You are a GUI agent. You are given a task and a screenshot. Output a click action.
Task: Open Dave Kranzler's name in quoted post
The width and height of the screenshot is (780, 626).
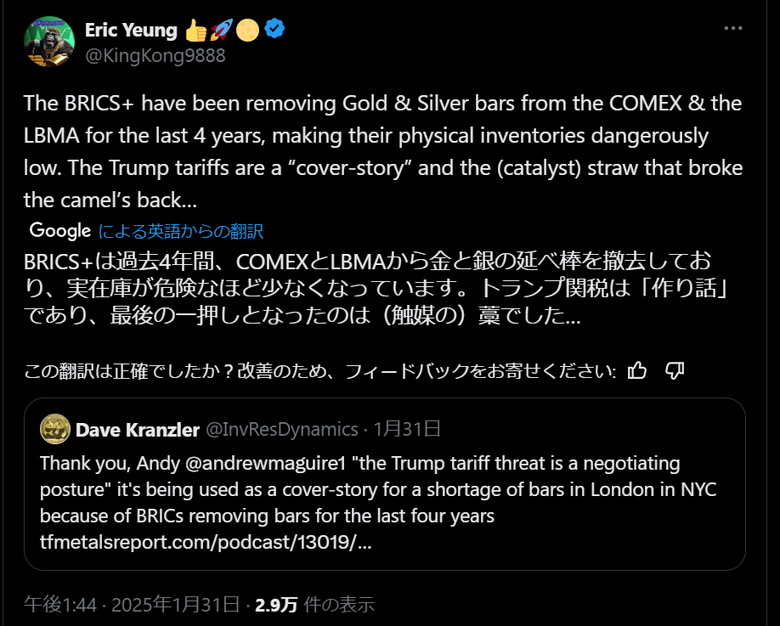[136, 429]
